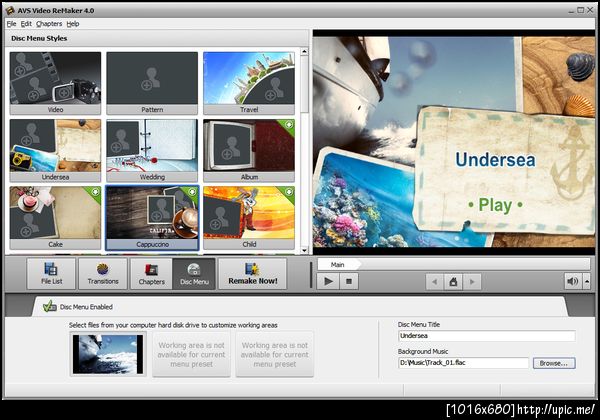
Task: Select the Child disc menu style
Action: 249,218
